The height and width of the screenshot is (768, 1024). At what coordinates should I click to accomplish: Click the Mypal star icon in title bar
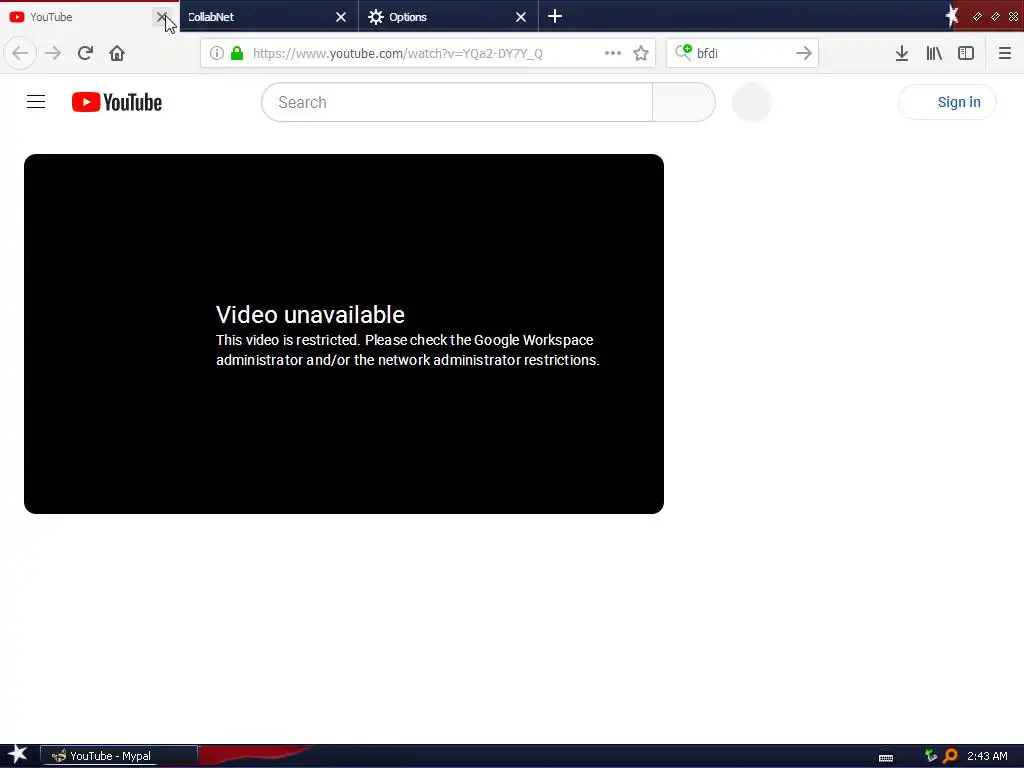click(x=952, y=16)
